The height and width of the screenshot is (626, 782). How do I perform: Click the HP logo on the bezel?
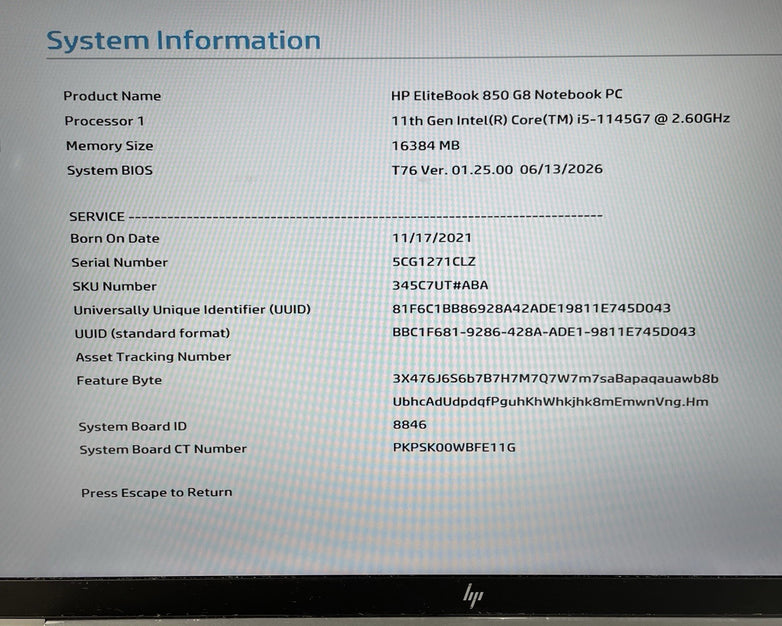point(473,596)
